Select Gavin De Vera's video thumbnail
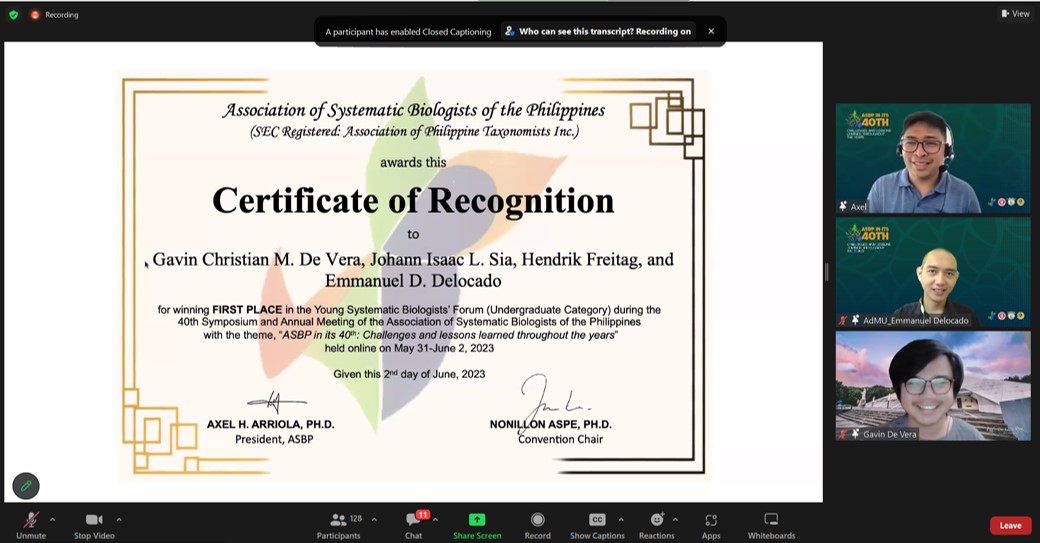 coord(933,386)
